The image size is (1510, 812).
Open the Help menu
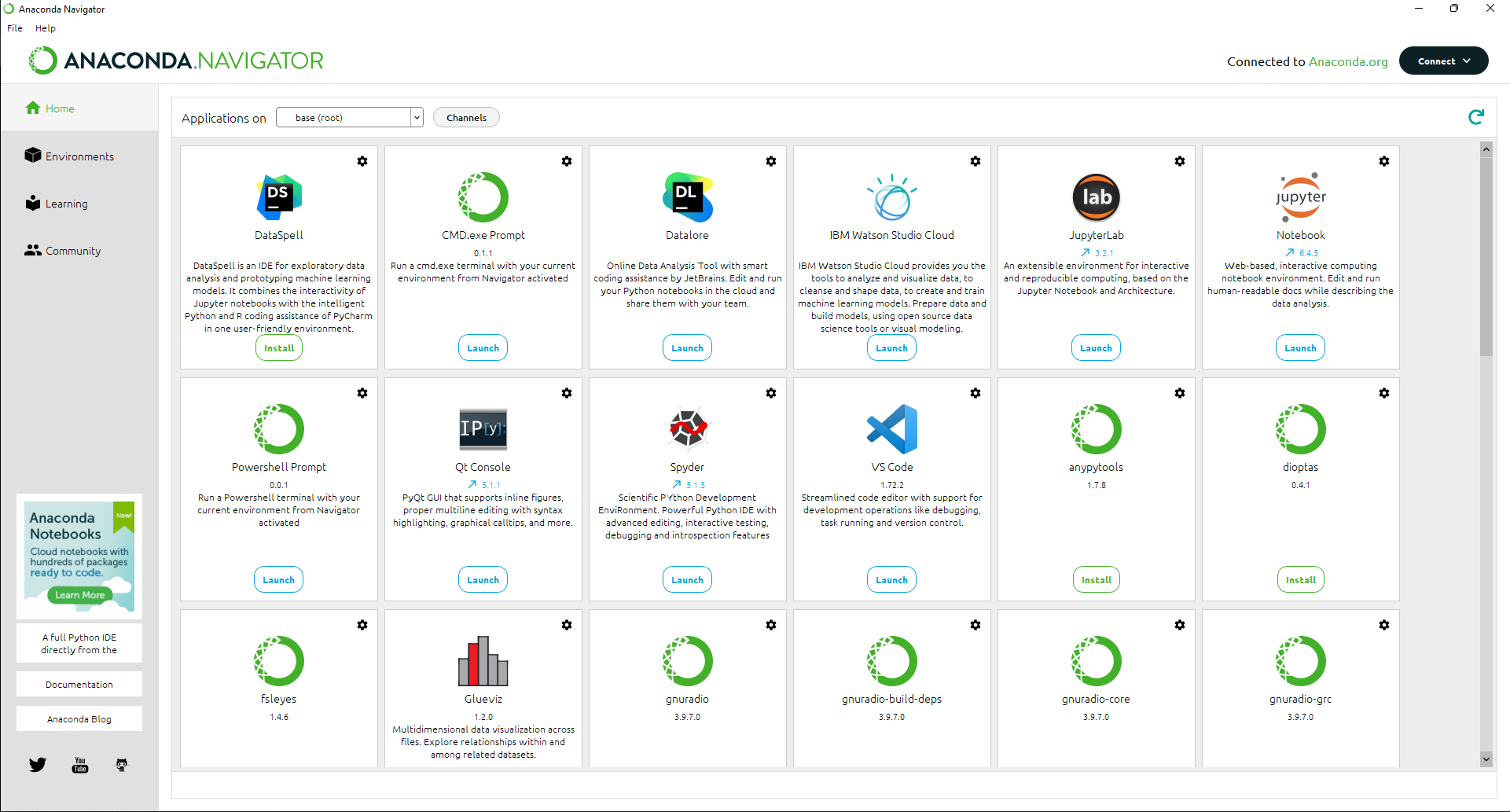pyautogui.click(x=46, y=28)
